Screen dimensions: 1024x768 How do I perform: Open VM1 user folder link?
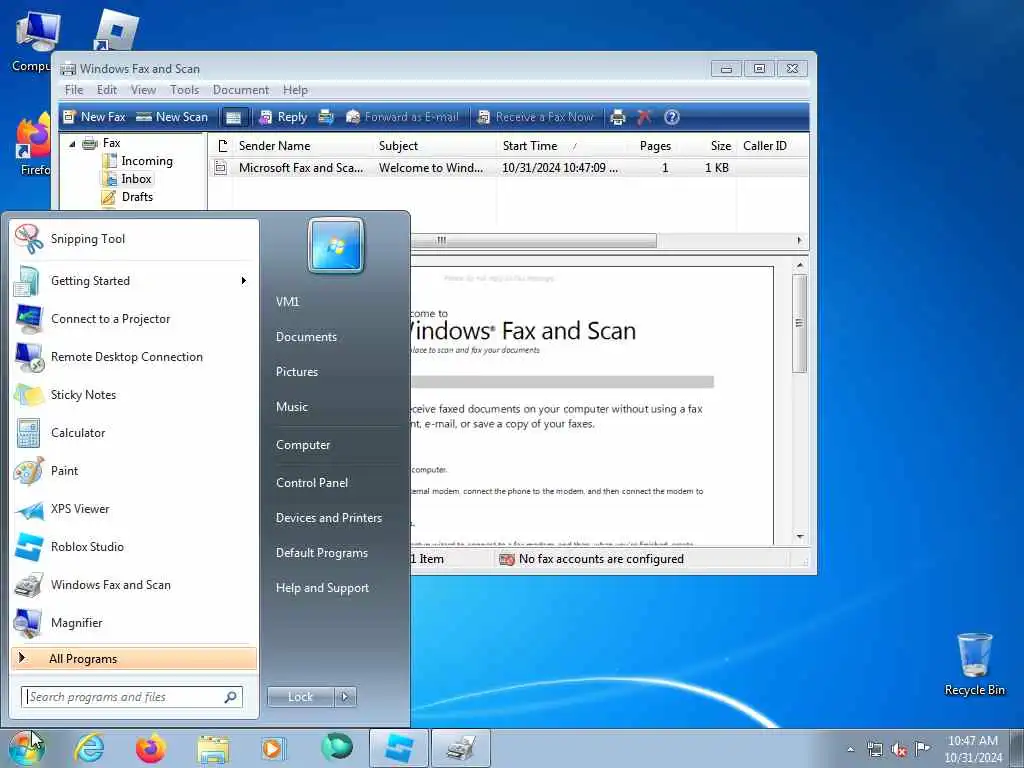(287, 302)
